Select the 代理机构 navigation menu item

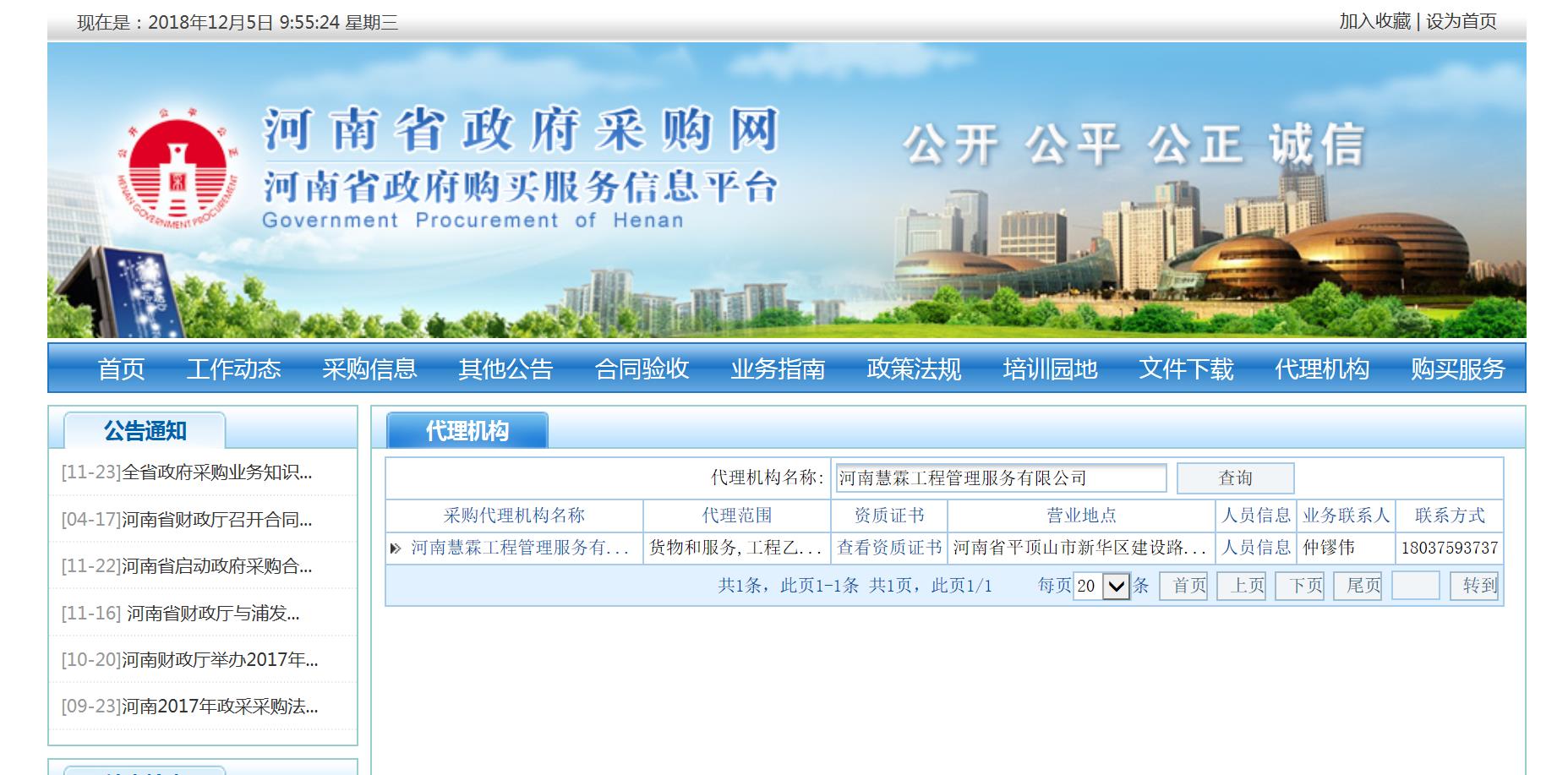[1321, 368]
